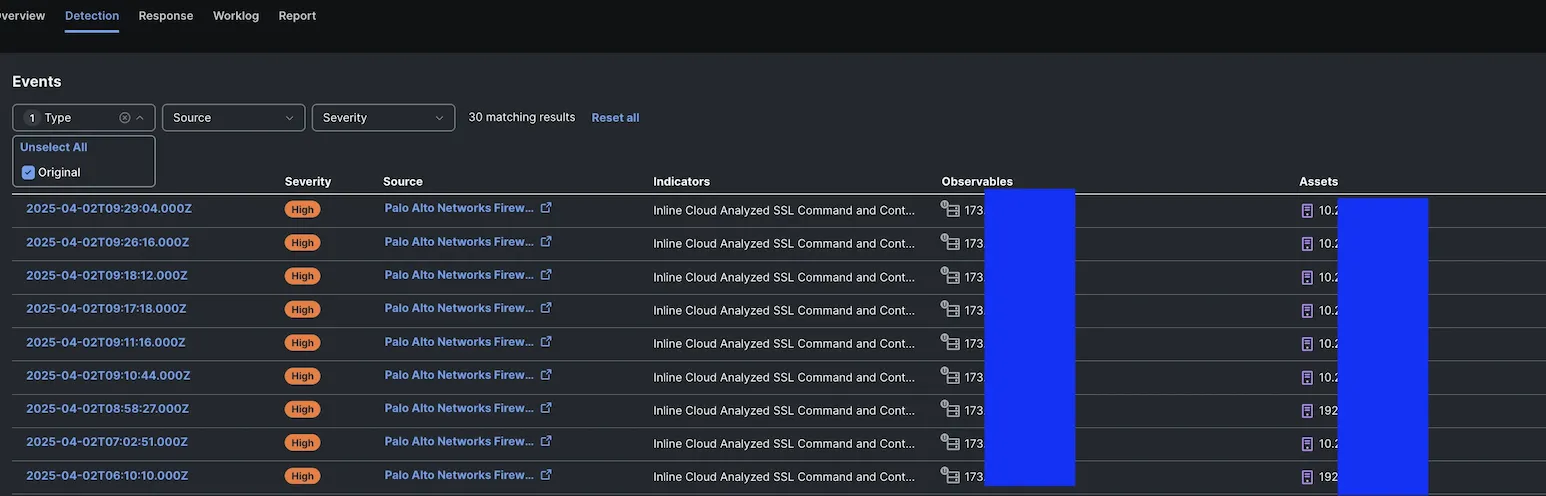
Task: Click the Severity column header
Action: point(308,182)
